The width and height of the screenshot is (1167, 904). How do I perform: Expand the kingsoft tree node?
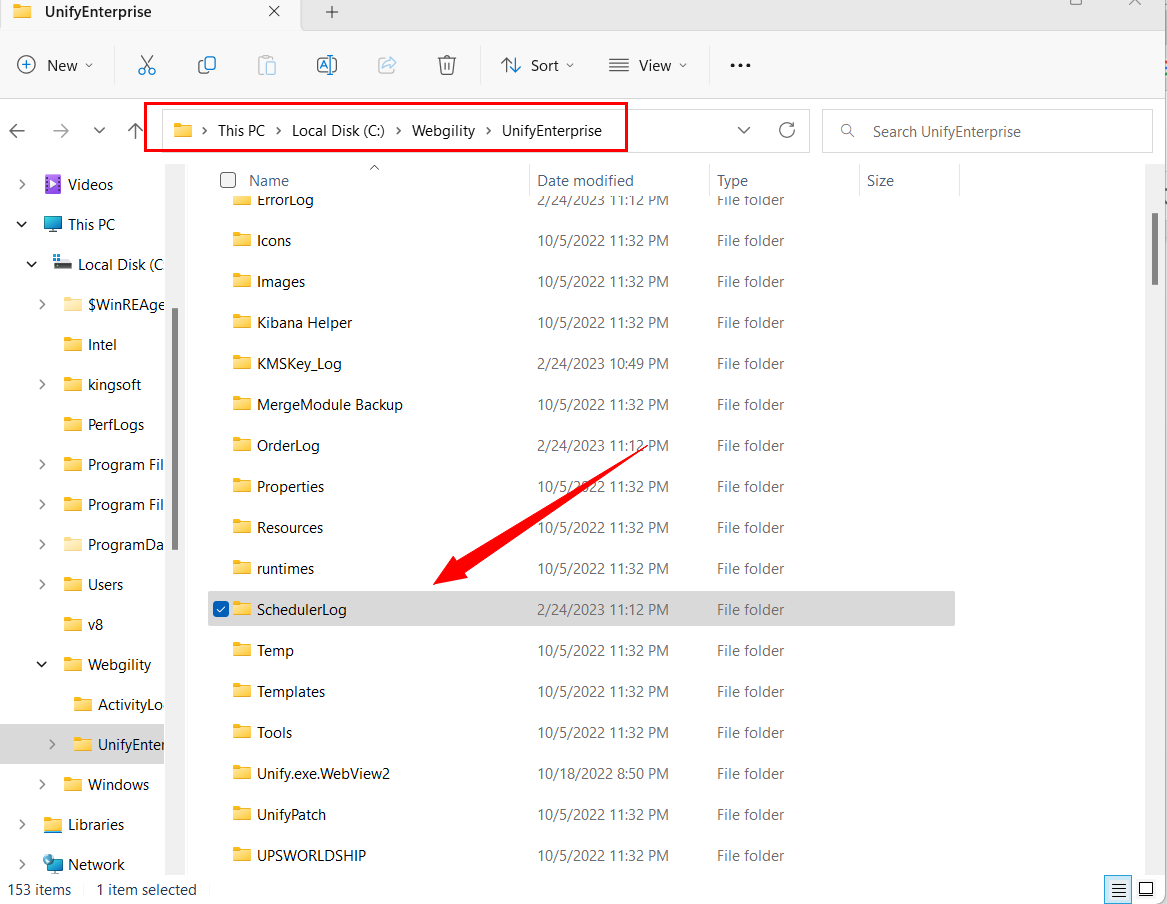coord(42,385)
